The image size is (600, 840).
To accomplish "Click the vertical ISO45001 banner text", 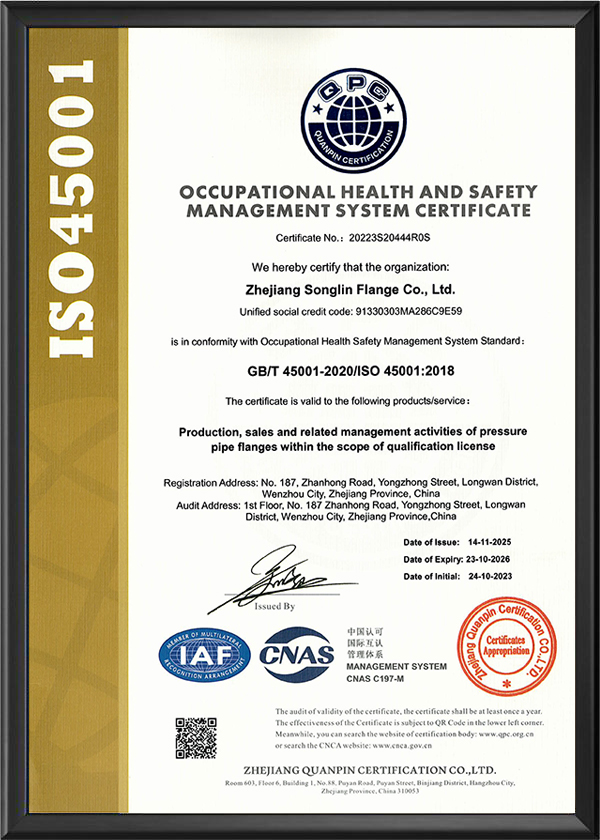I will point(71,208).
